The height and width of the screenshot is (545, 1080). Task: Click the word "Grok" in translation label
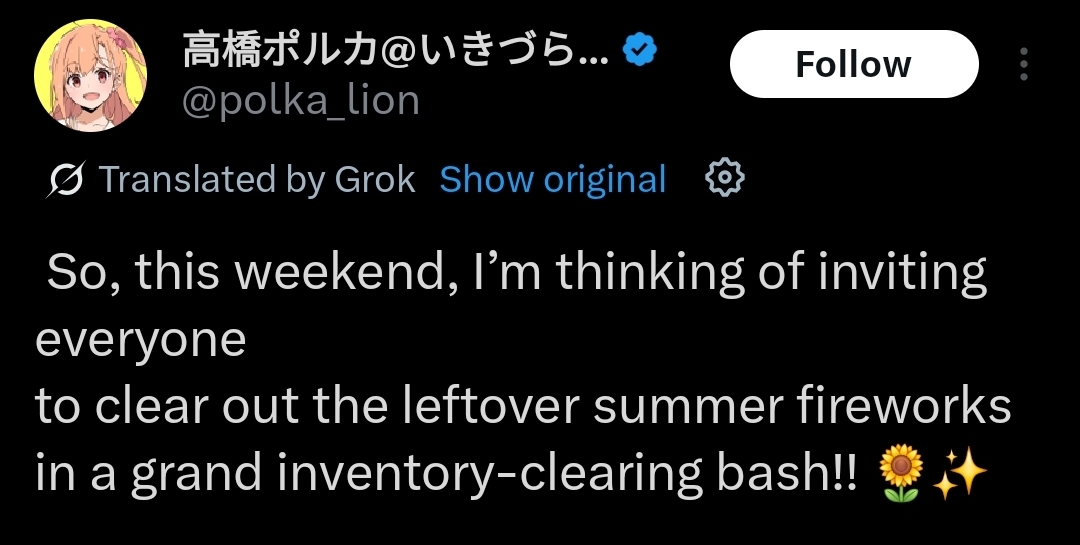pyautogui.click(x=375, y=180)
